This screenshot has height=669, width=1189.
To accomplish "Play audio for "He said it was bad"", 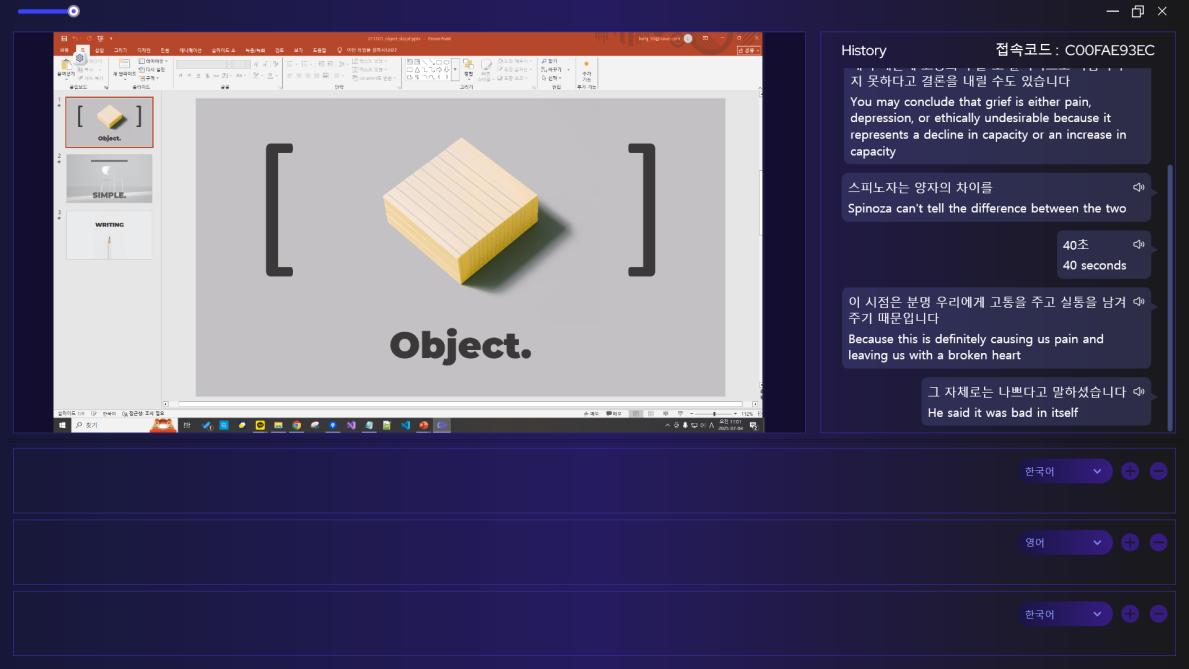I will pyautogui.click(x=1138, y=392).
